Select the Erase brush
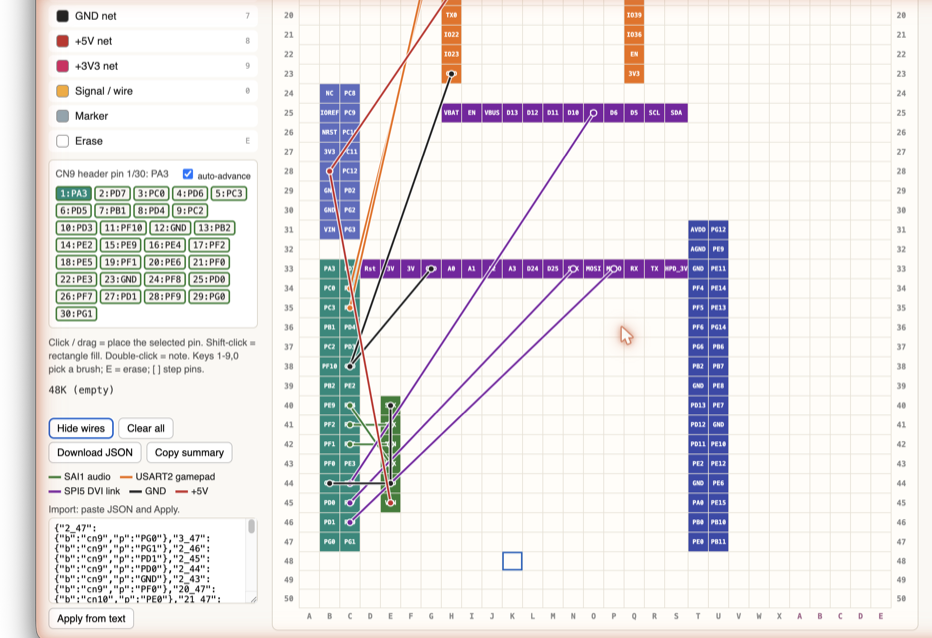The height and width of the screenshot is (638, 932). click(153, 141)
